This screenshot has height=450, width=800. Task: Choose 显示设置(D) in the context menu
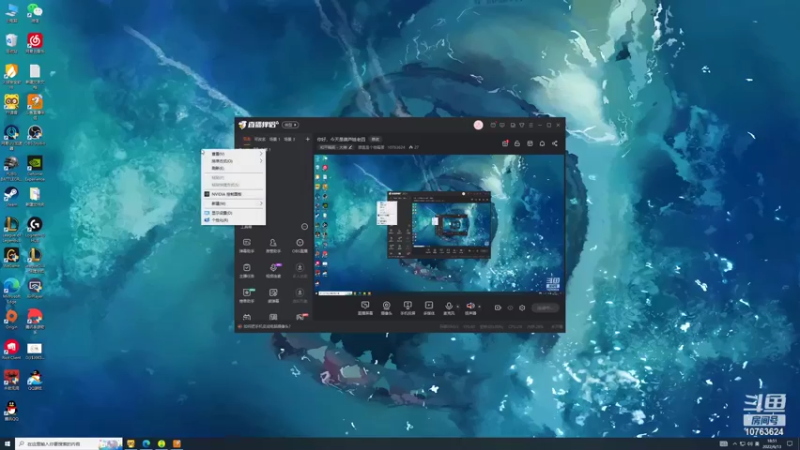(234, 213)
